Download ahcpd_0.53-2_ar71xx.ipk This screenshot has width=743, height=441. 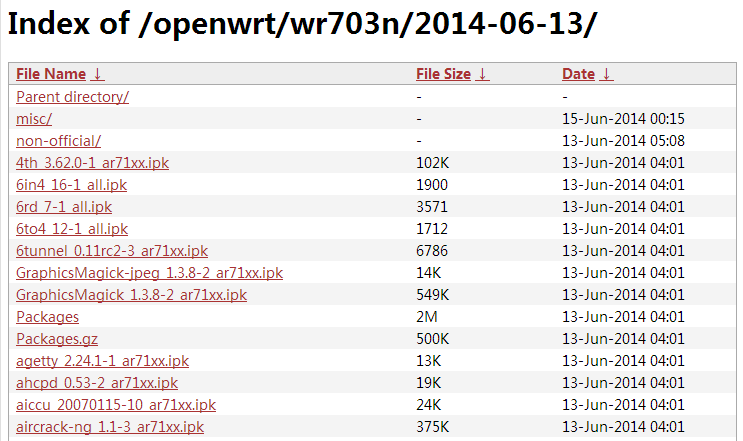97,383
